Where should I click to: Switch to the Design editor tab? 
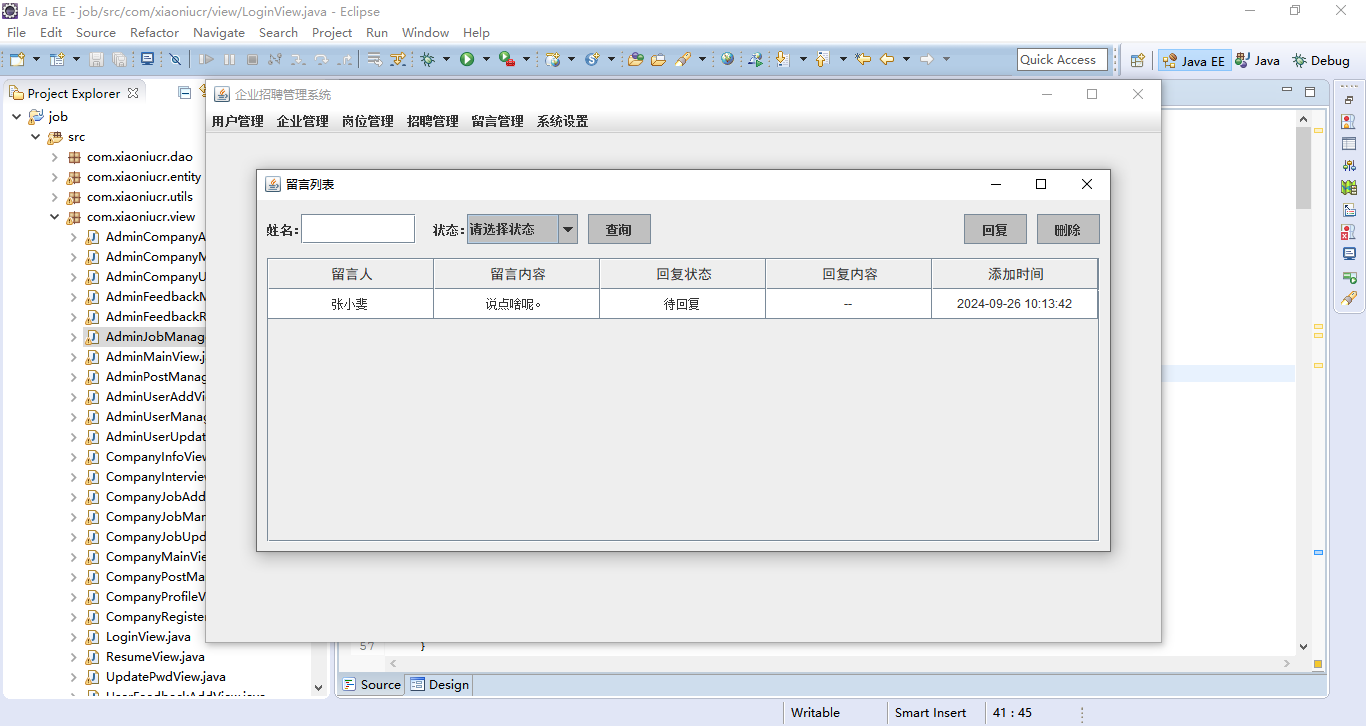(439, 685)
